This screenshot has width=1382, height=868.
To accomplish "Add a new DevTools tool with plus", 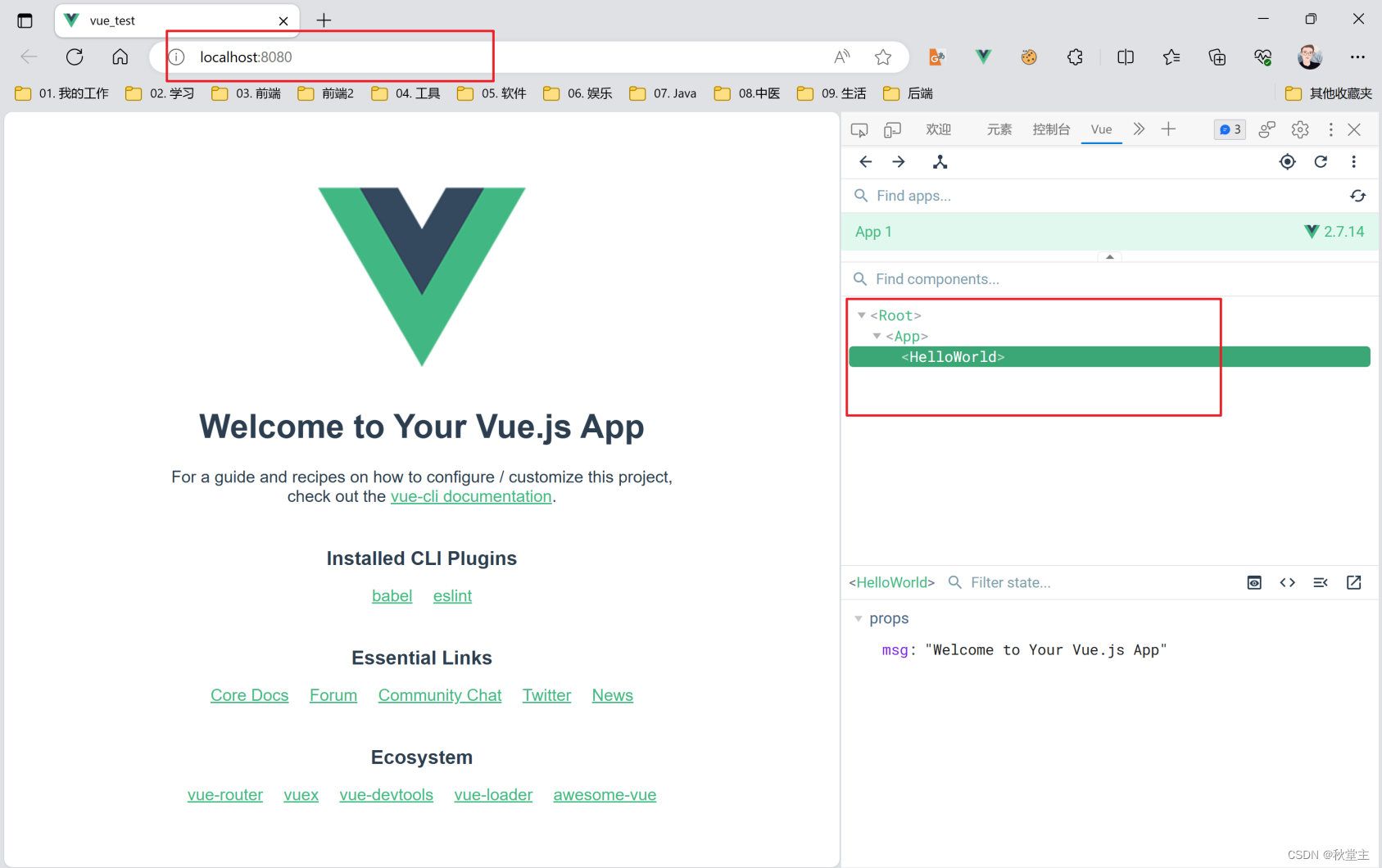I will [x=1169, y=129].
